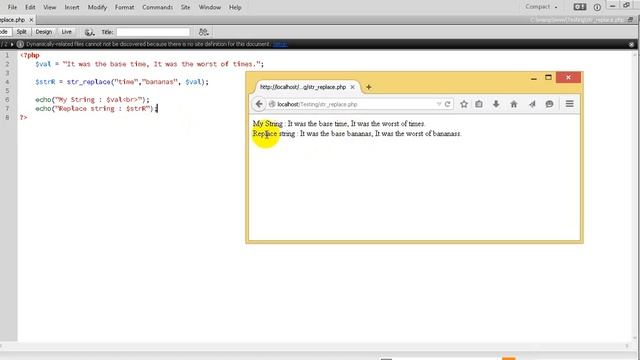The height and width of the screenshot is (360, 640).
Task: Click the info icon in the black bar
Action: point(20,44)
